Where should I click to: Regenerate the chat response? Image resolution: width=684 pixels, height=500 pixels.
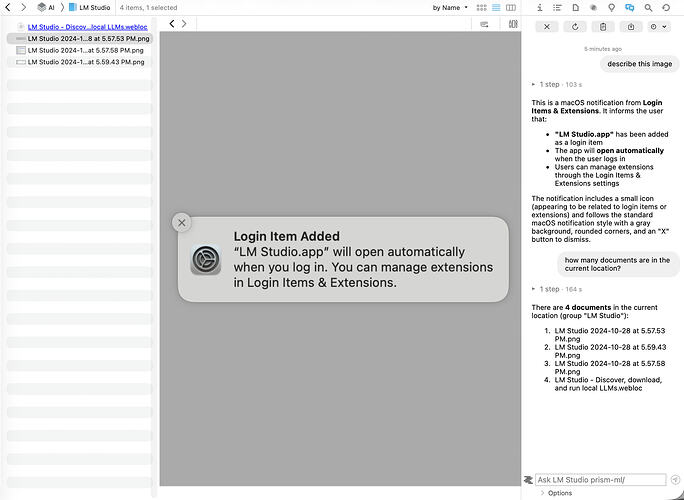(x=575, y=27)
